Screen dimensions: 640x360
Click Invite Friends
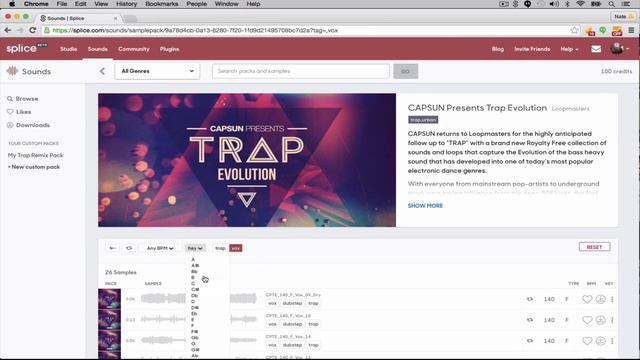click(532, 49)
